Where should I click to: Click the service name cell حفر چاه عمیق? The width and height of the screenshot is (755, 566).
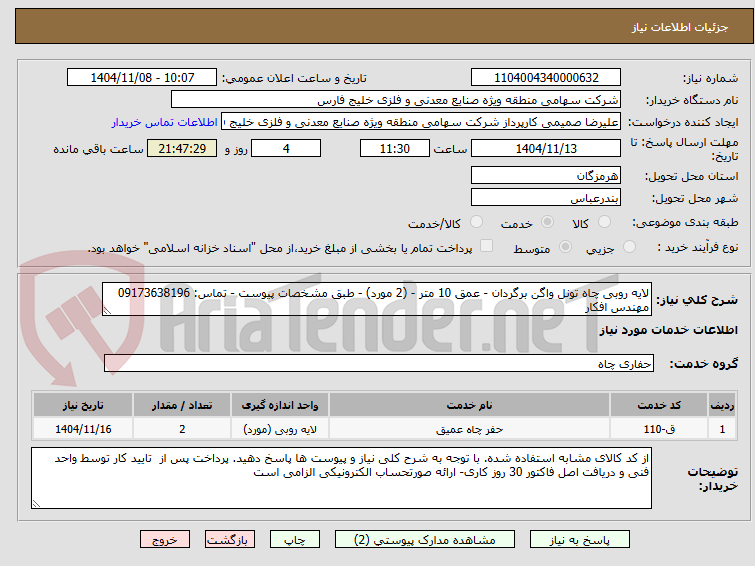tap(469, 429)
